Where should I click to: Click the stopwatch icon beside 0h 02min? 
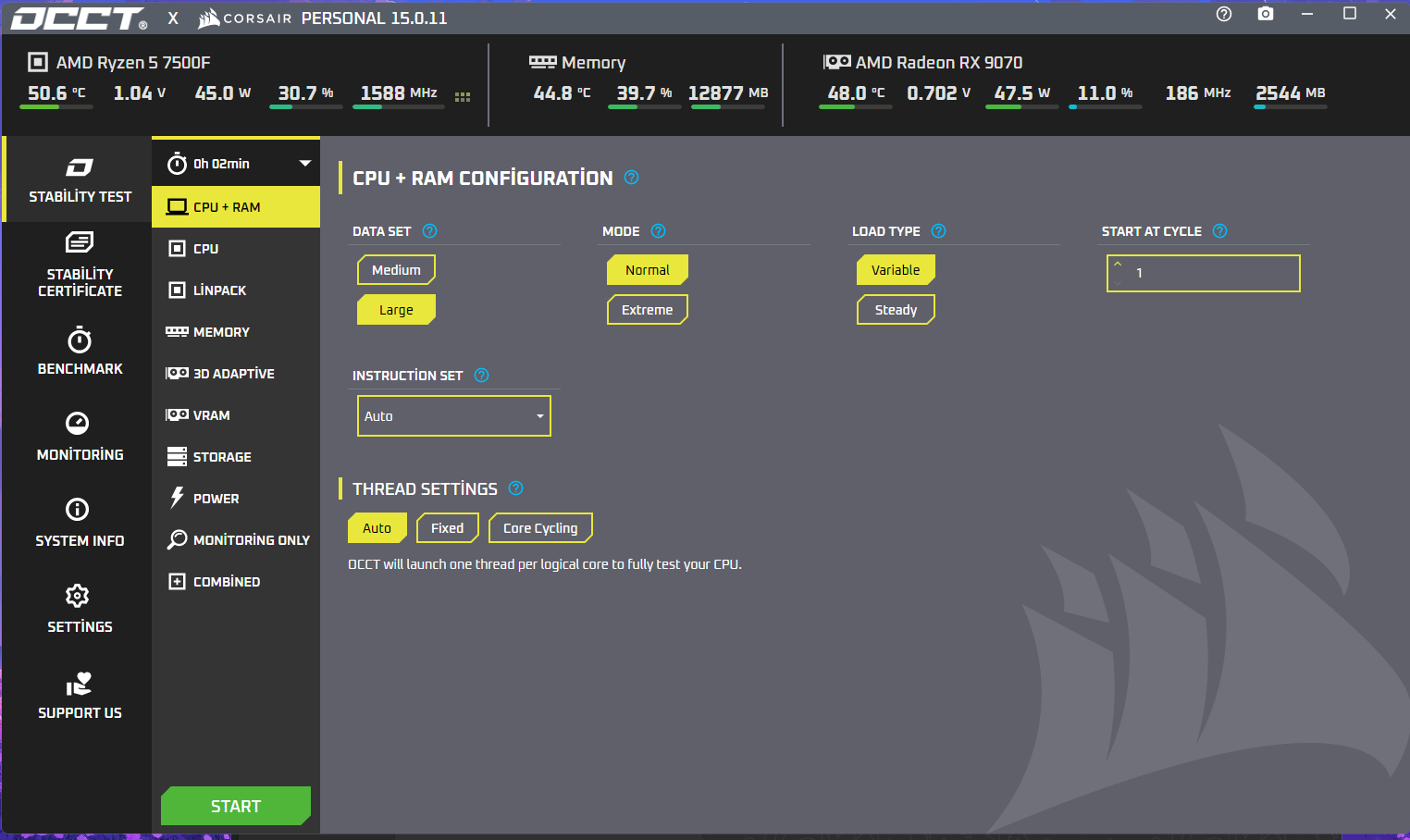(177, 164)
